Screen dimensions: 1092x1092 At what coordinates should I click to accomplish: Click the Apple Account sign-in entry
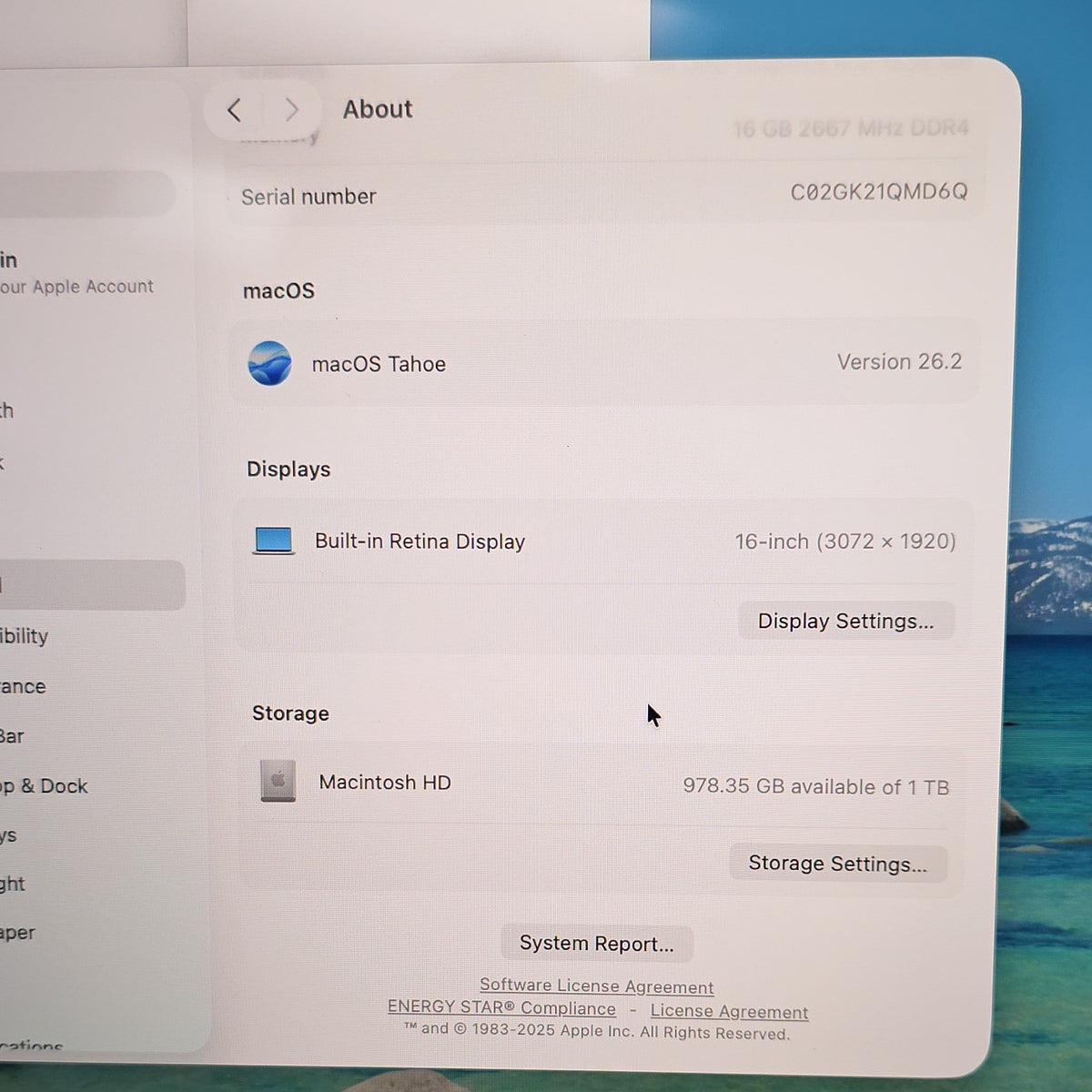[x=77, y=273]
